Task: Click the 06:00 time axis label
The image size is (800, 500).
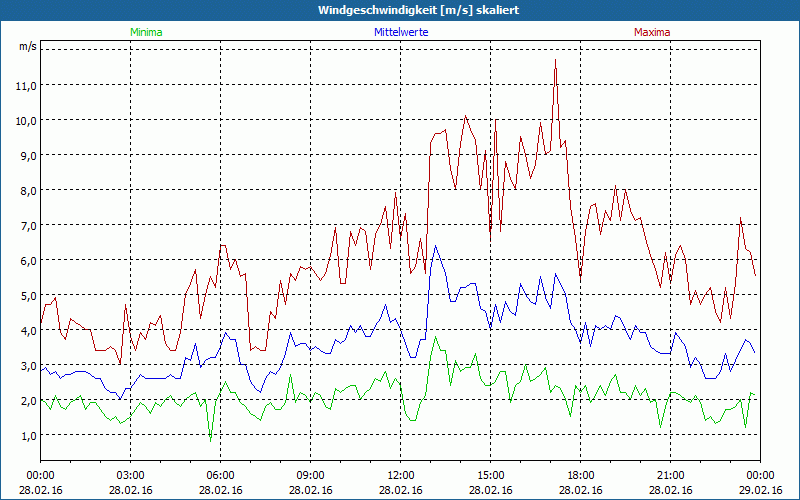Action: click(220, 476)
